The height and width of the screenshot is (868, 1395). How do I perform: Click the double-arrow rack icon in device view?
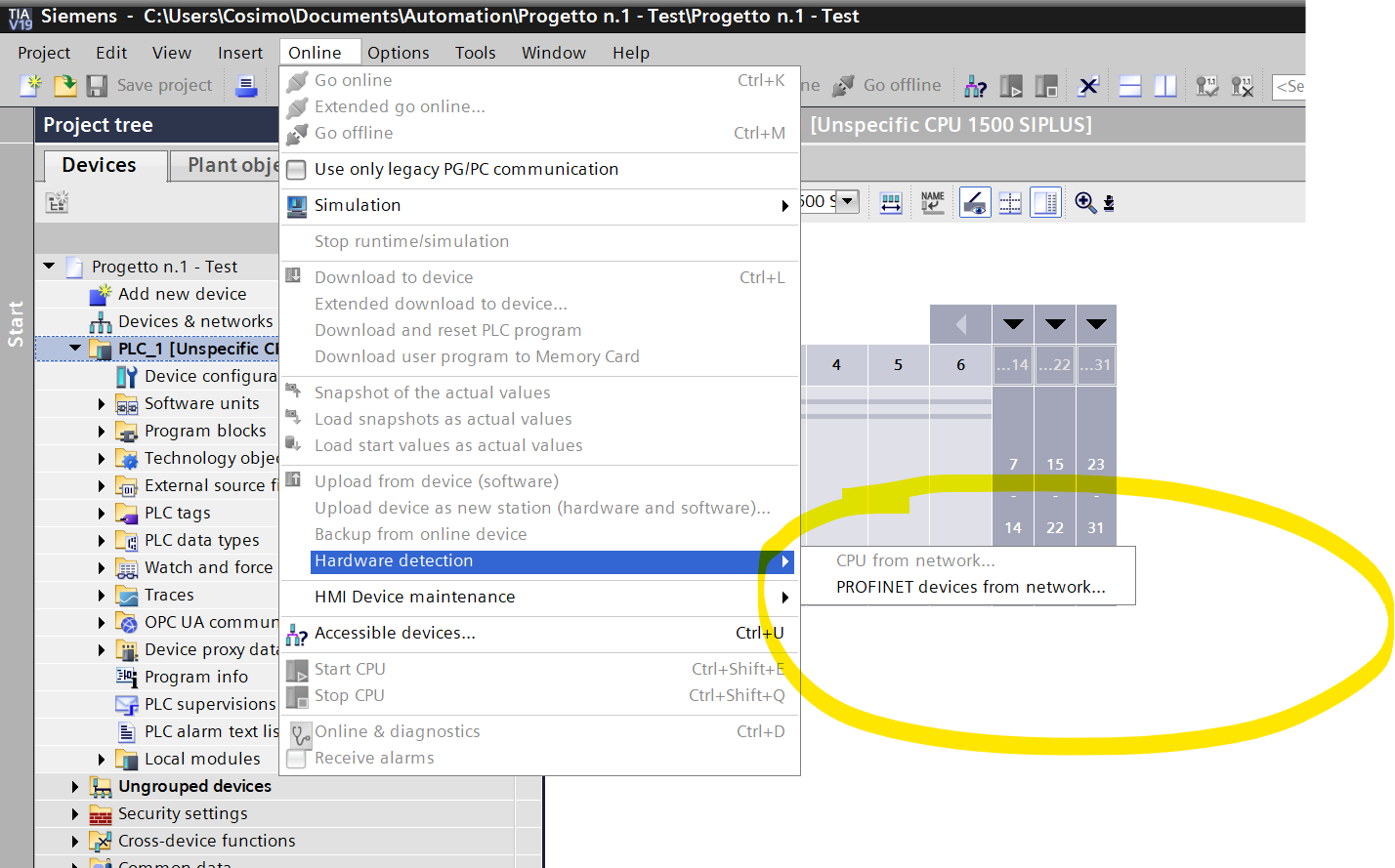click(891, 202)
